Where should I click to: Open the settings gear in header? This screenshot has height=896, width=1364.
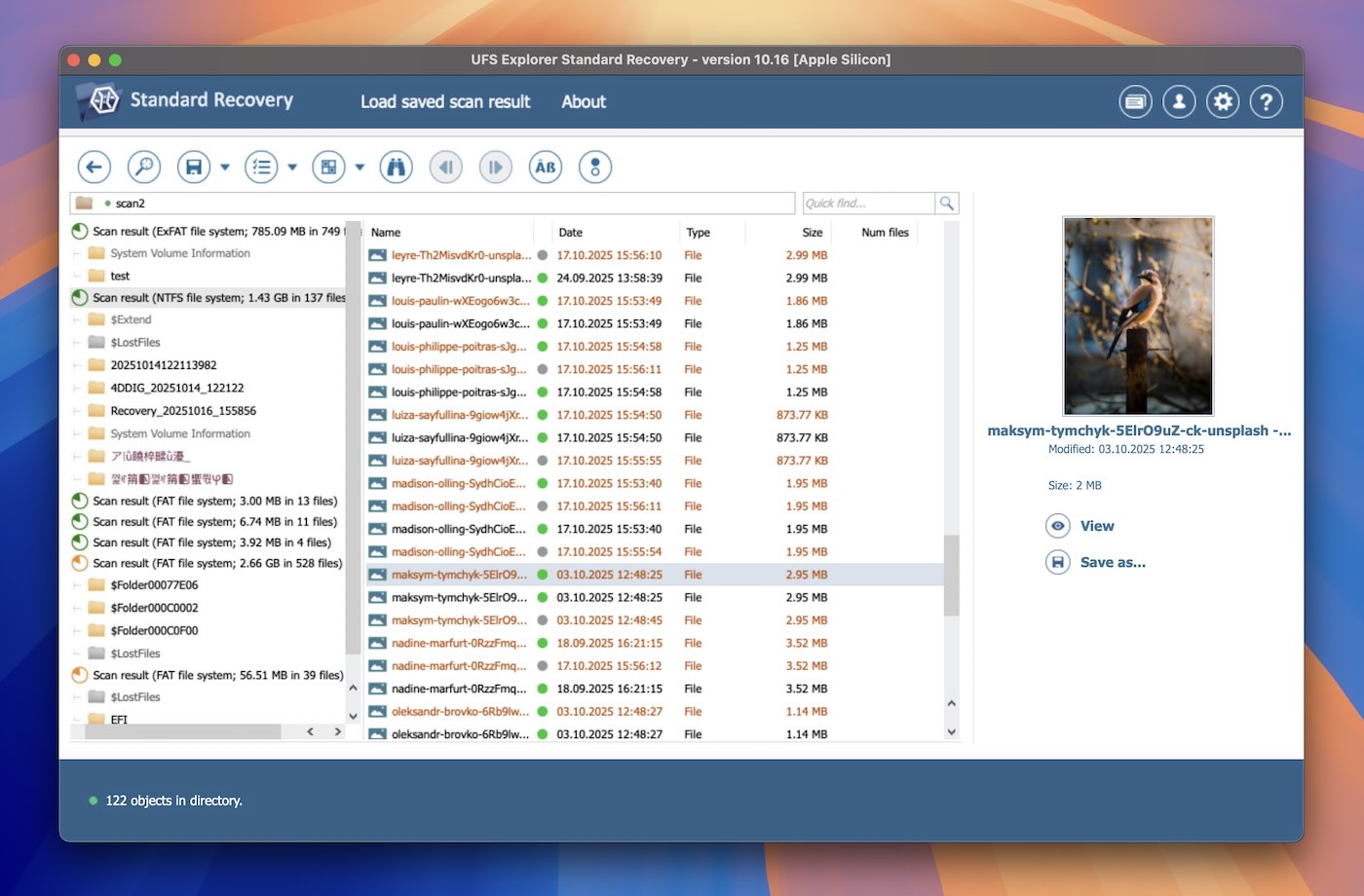click(x=1223, y=101)
